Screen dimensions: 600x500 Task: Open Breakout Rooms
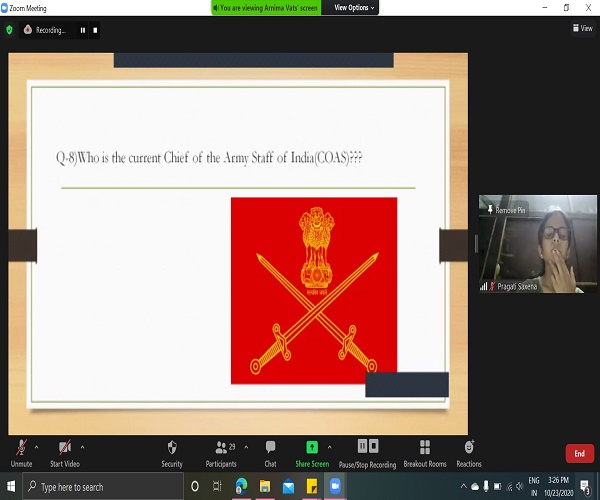(425, 454)
